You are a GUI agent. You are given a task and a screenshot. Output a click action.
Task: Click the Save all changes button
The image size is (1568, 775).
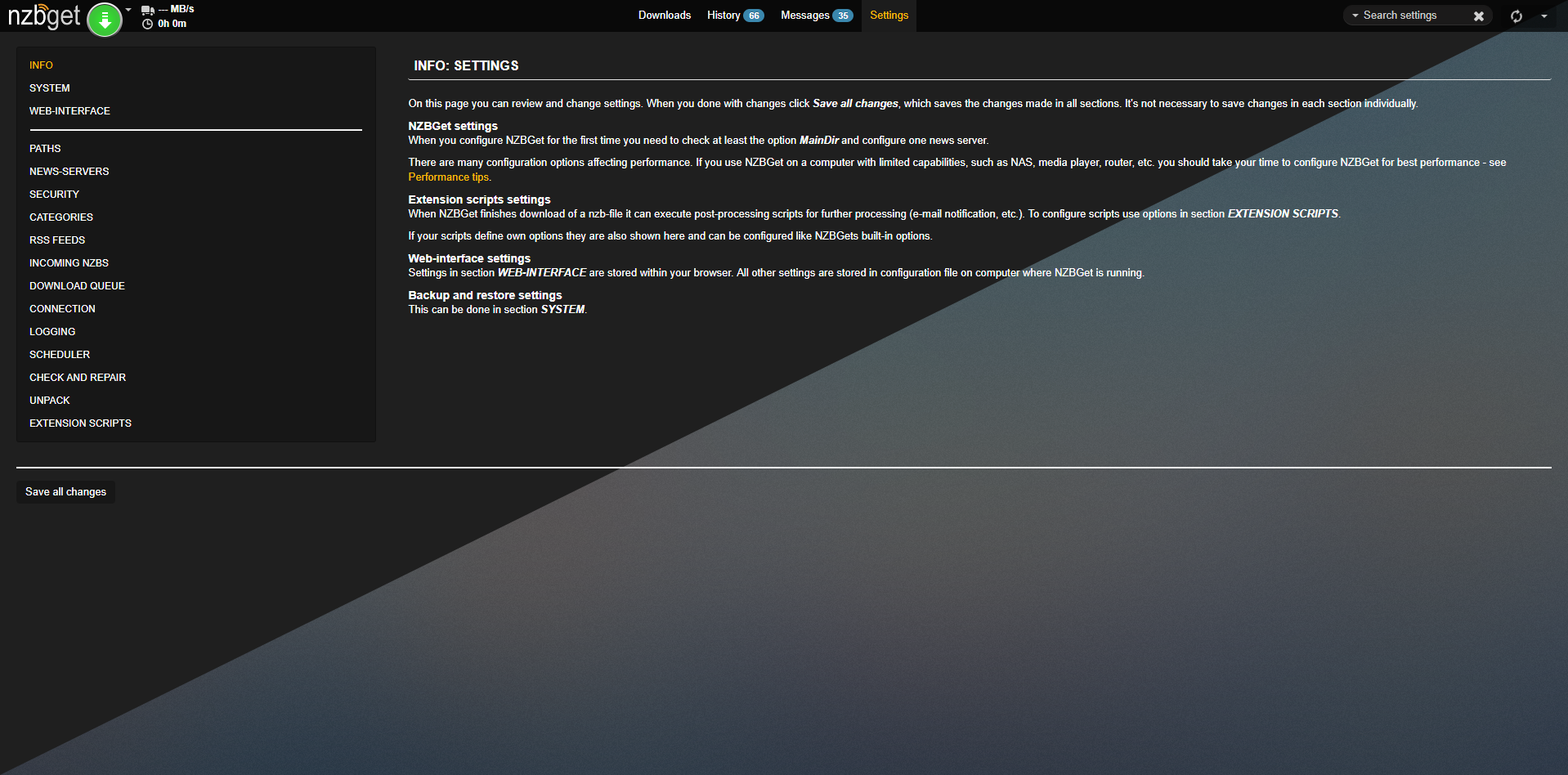65,491
